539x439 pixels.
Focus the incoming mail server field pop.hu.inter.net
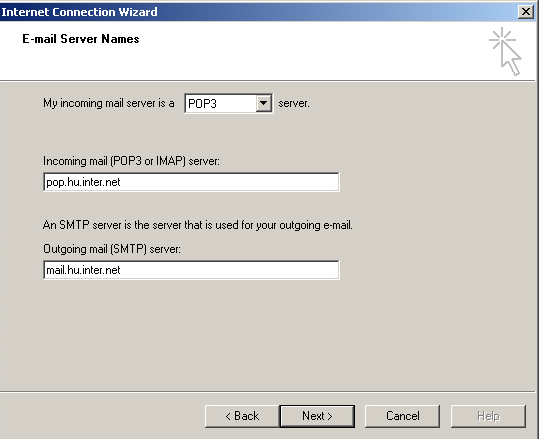tap(191, 182)
